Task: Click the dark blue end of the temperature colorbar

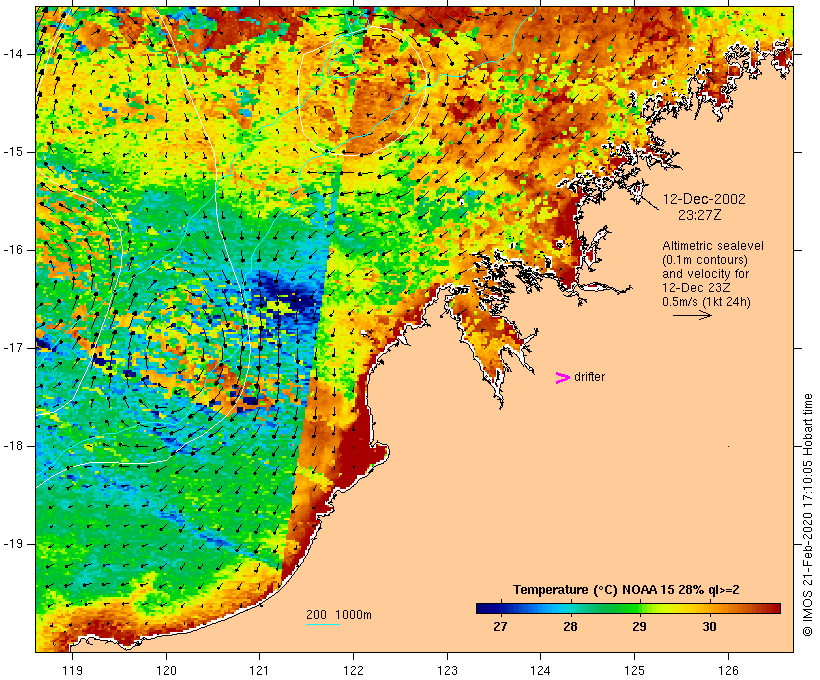Action: [484, 608]
